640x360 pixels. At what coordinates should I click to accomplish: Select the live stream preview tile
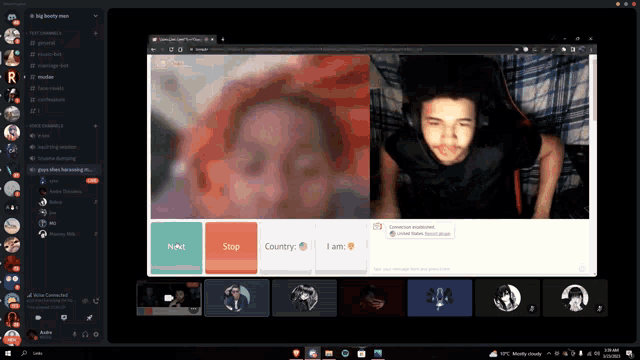169,298
